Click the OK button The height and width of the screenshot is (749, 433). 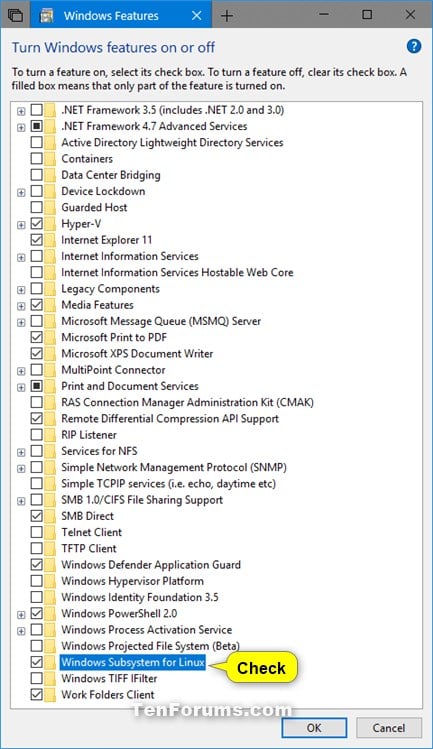click(314, 728)
